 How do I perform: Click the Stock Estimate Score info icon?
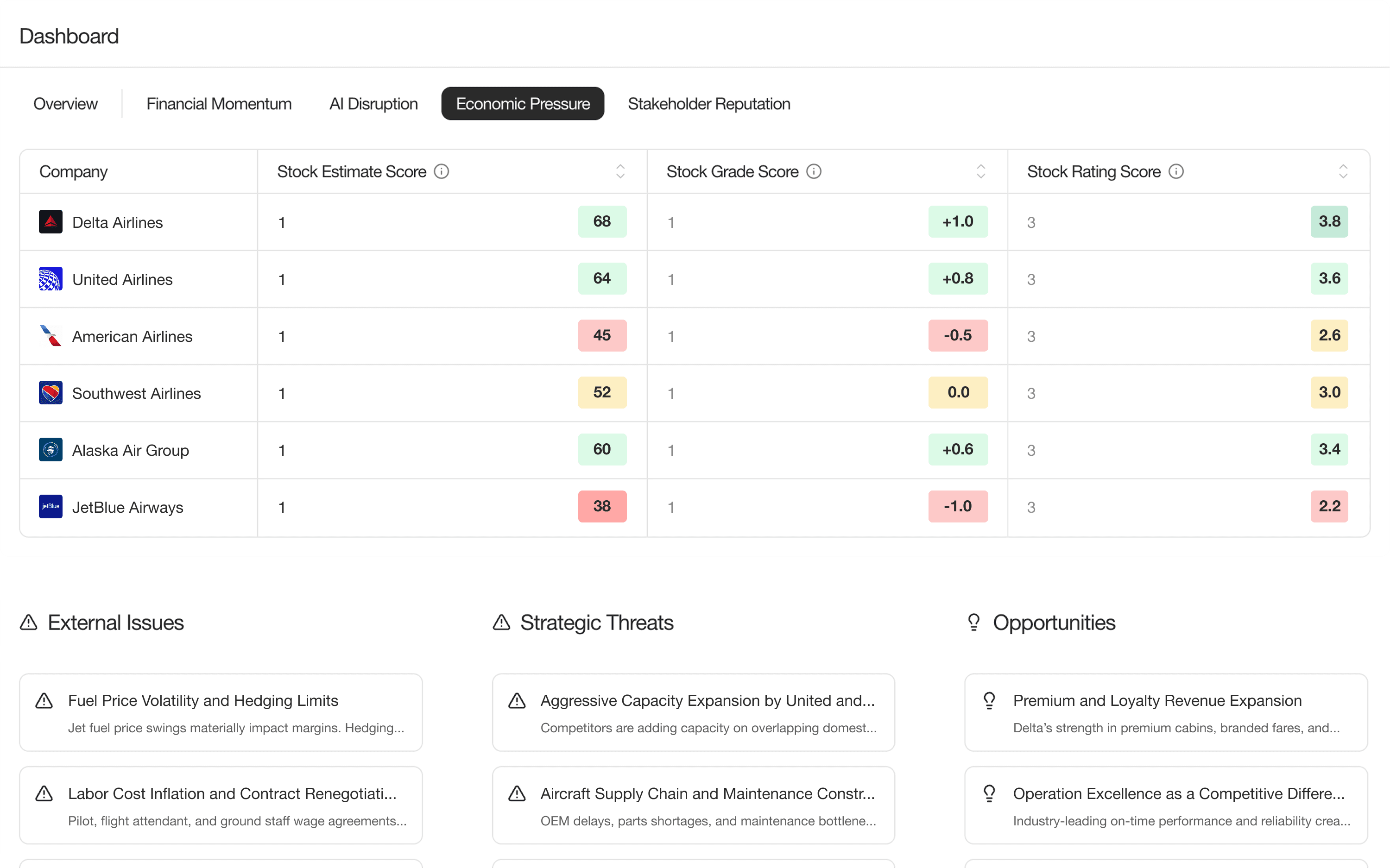(x=441, y=171)
